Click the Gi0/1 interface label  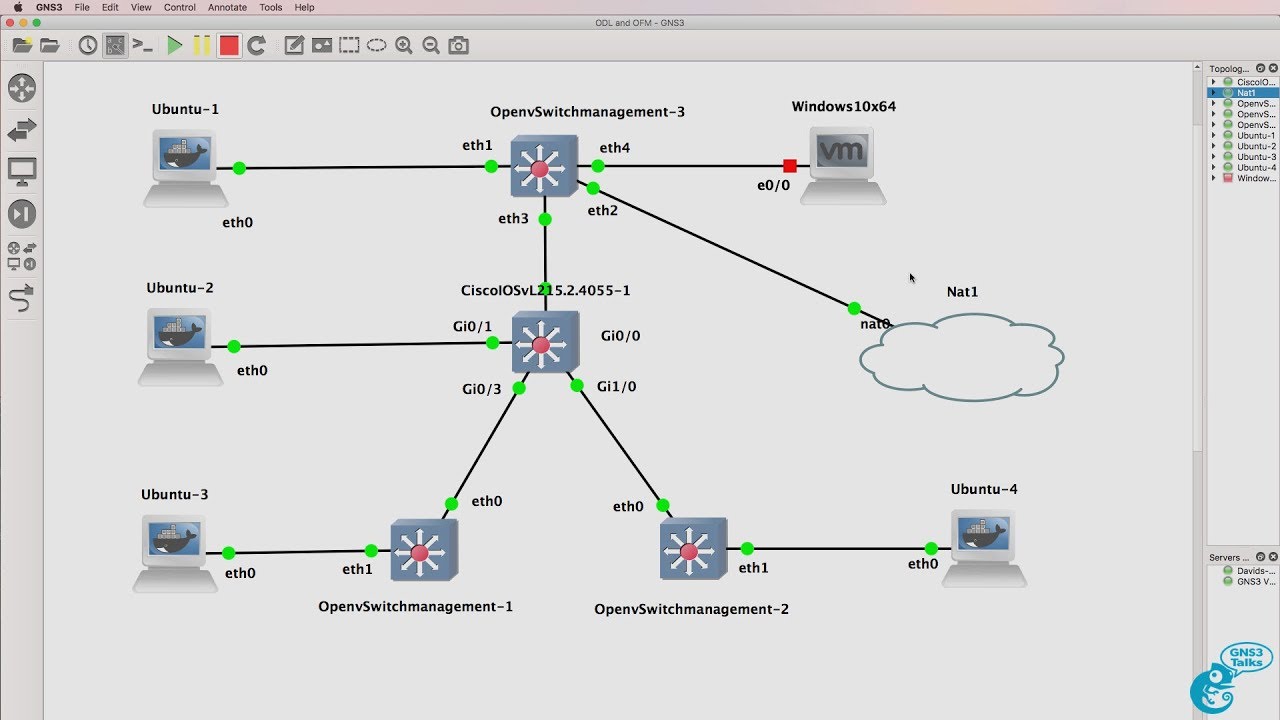(473, 326)
